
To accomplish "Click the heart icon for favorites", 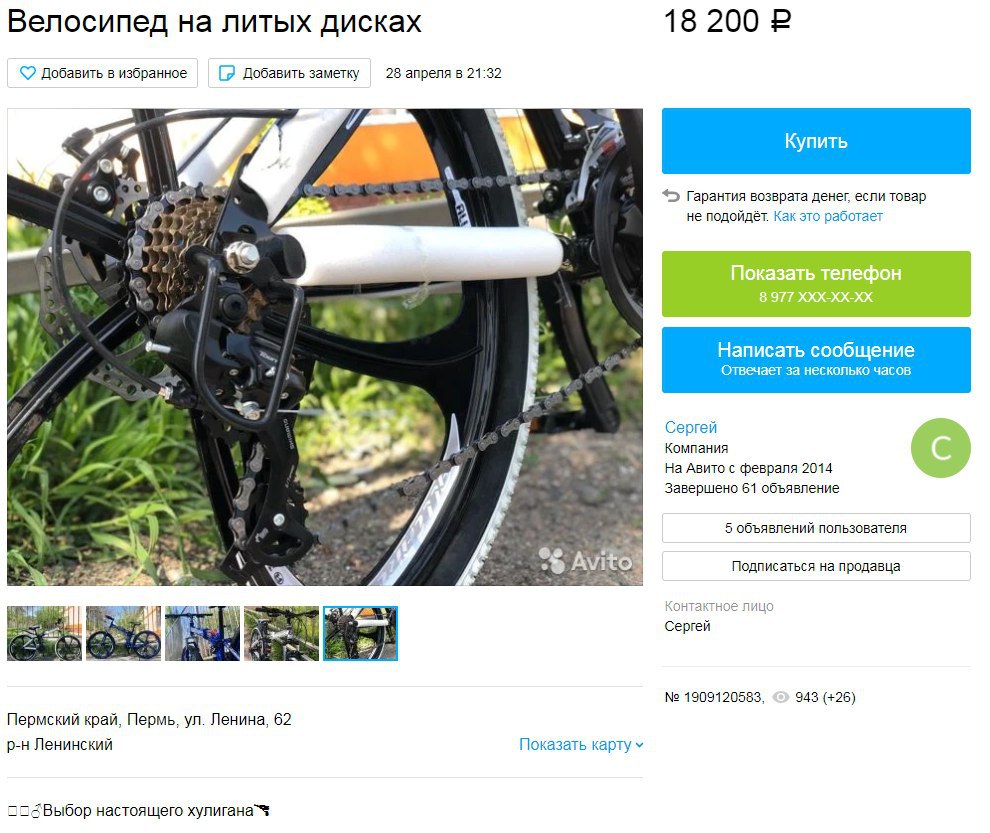I will [x=28, y=73].
